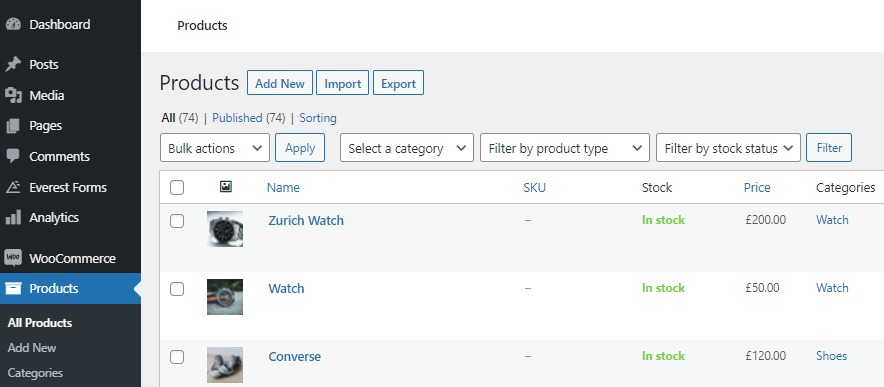
Task: Click the Filter button
Action: [829, 148]
